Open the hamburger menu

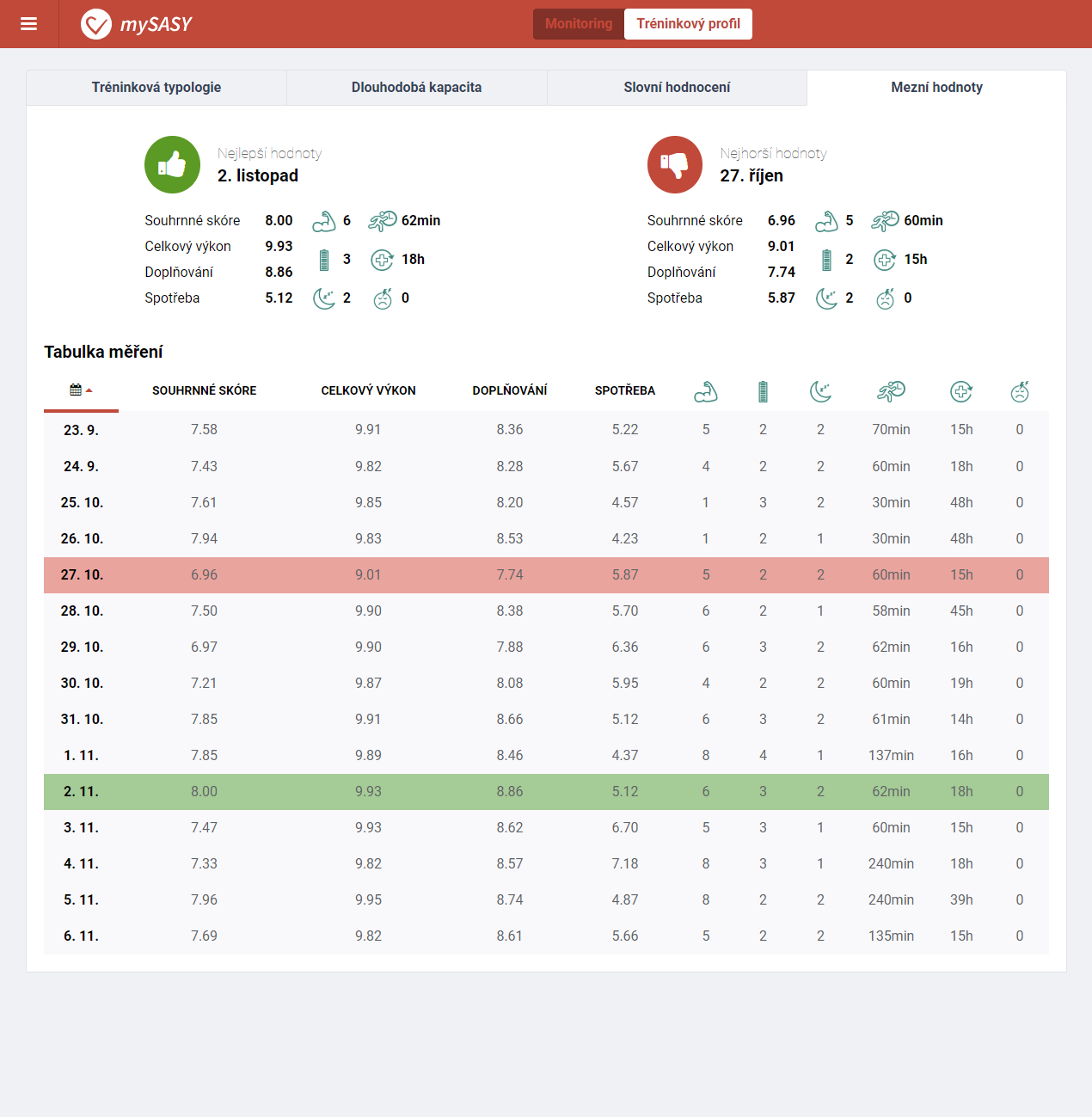click(28, 24)
